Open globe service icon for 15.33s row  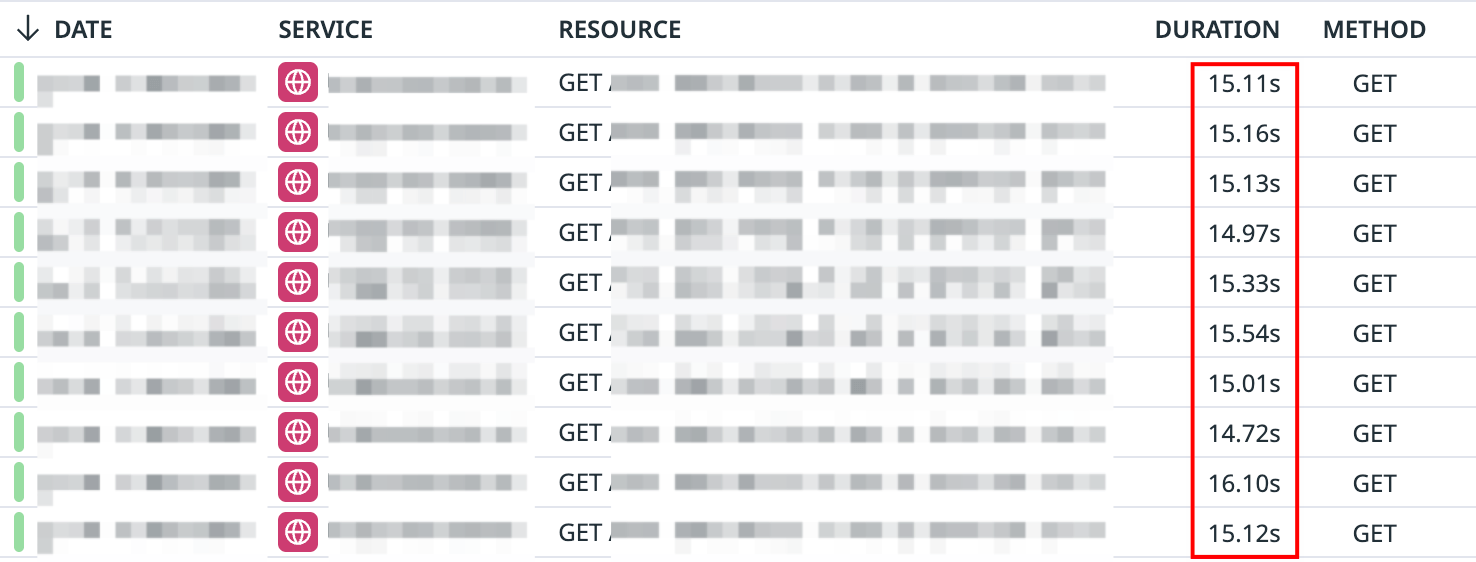click(297, 283)
